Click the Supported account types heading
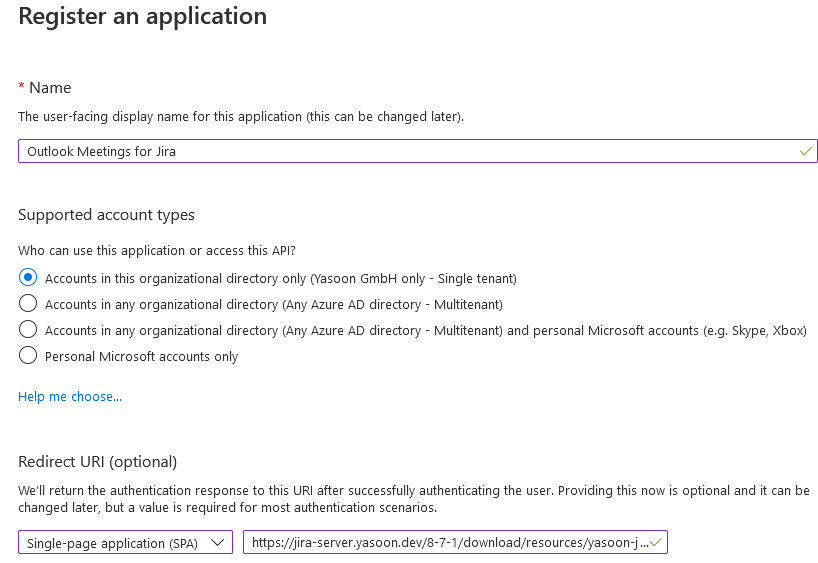 (106, 215)
